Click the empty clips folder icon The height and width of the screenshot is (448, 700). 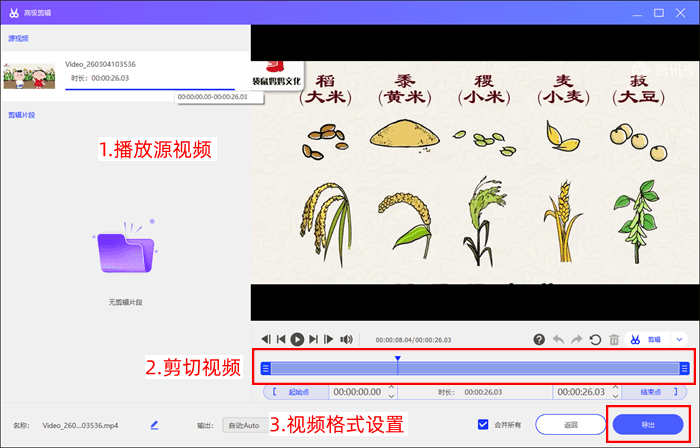[125, 248]
